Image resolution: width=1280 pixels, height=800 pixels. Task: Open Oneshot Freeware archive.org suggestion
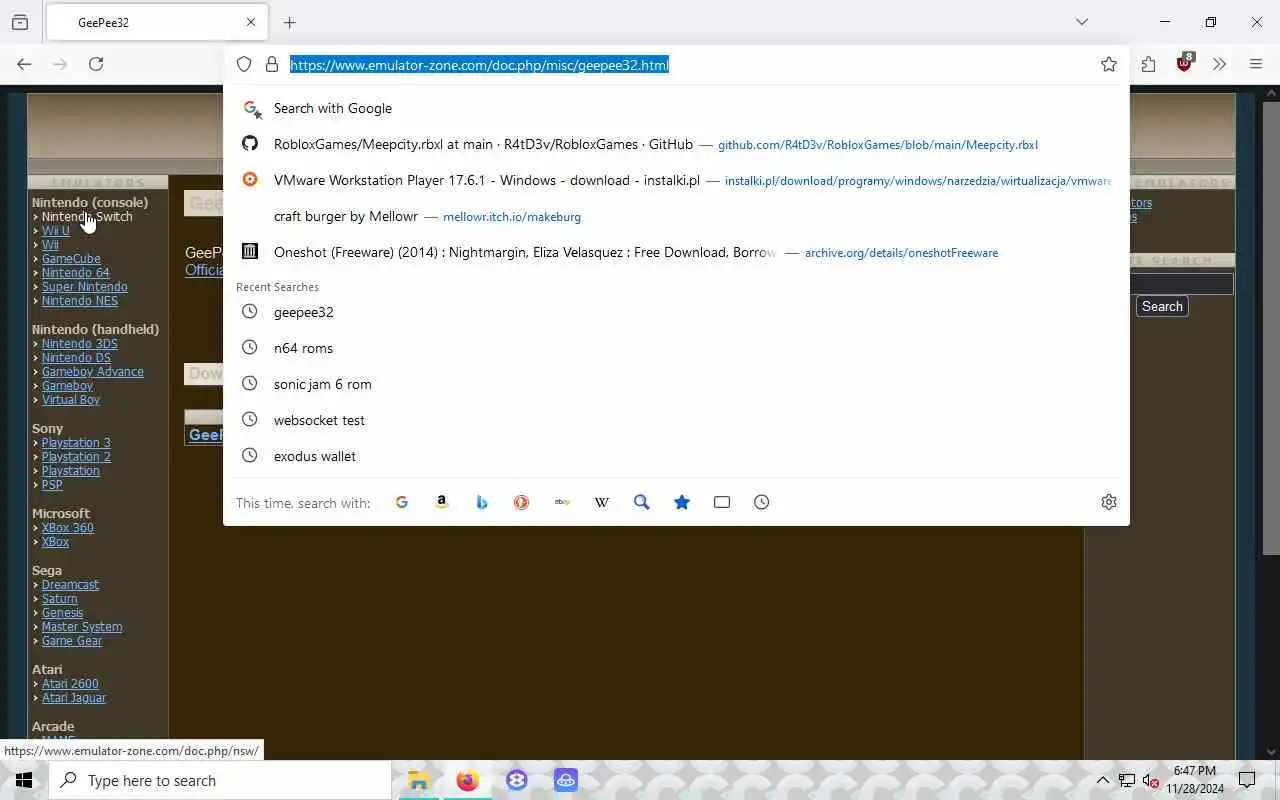coord(676,252)
